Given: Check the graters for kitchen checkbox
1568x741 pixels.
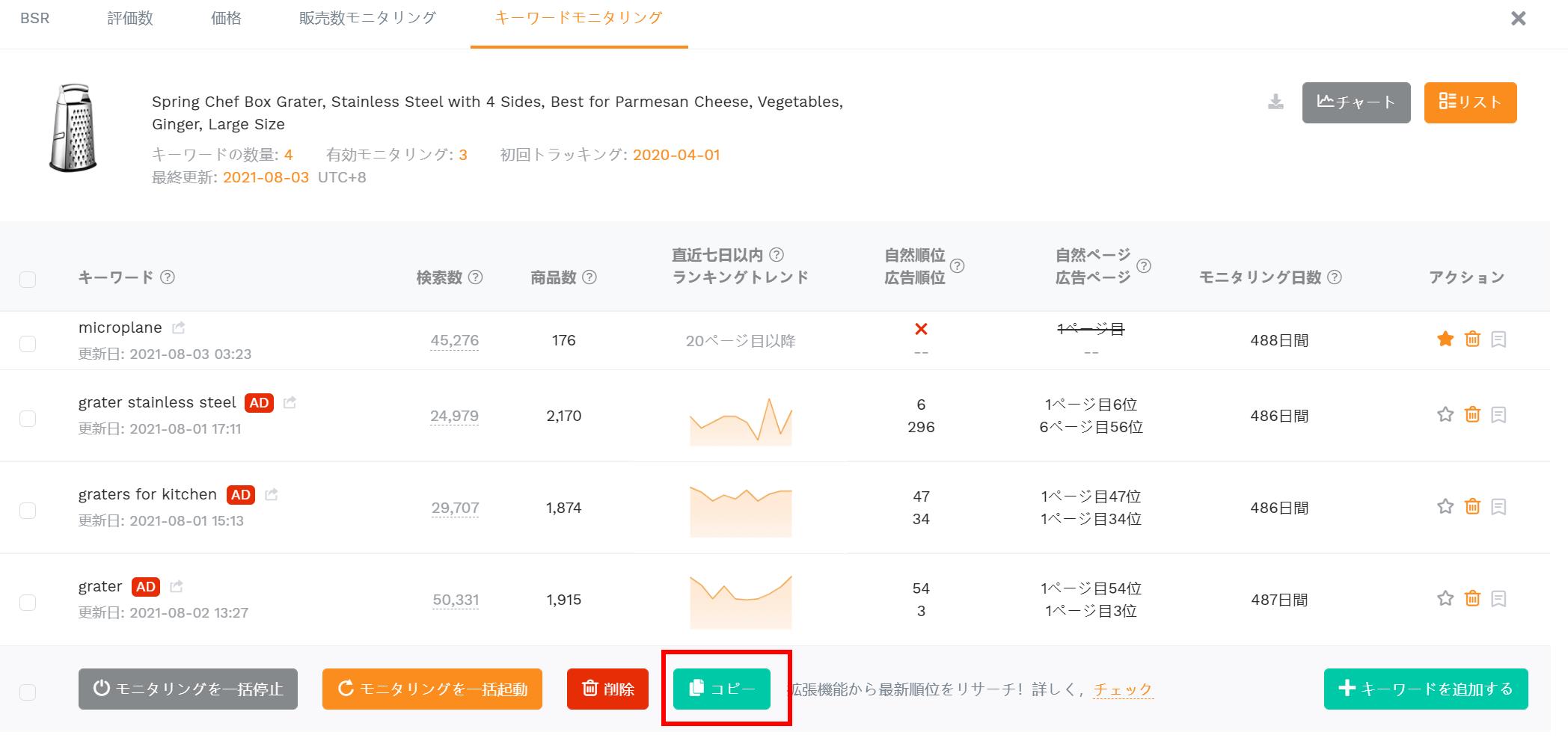Looking at the screenshot, I should (x=28, y=511).
